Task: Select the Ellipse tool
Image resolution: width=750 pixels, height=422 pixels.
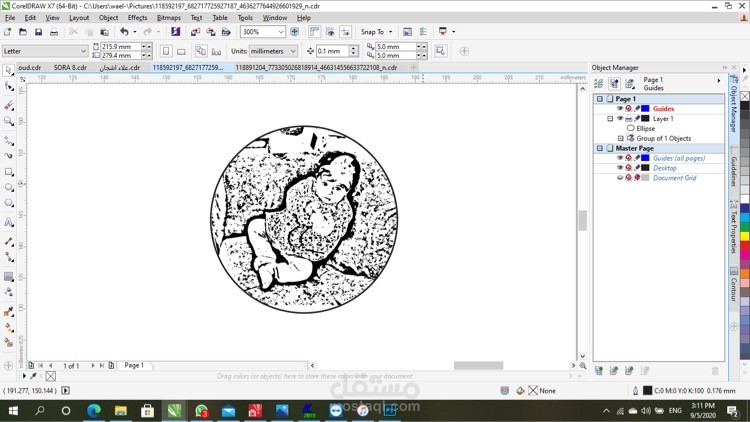Action: (9, 187)
